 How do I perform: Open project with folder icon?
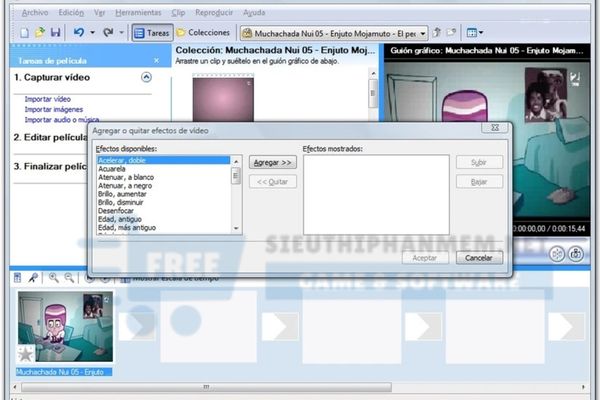(x=39, y=33)
